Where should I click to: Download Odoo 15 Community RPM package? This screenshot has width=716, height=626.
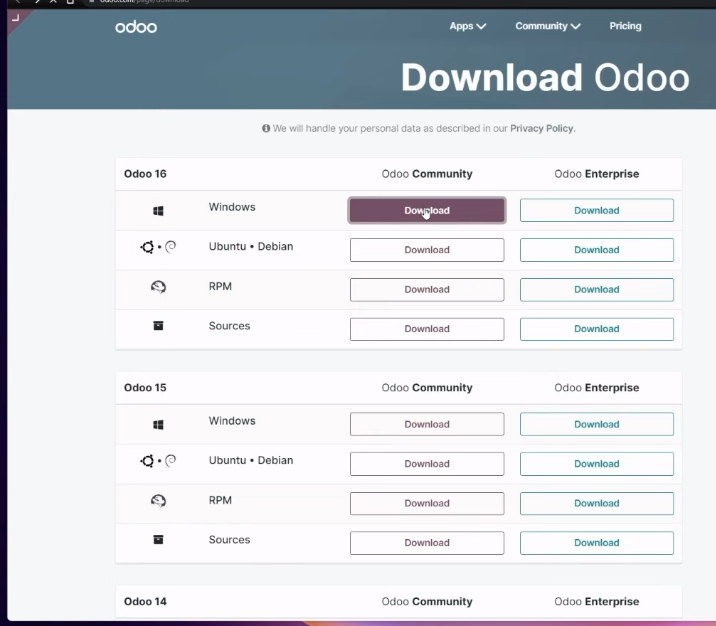pyautogui.click(x=427, y=503)
